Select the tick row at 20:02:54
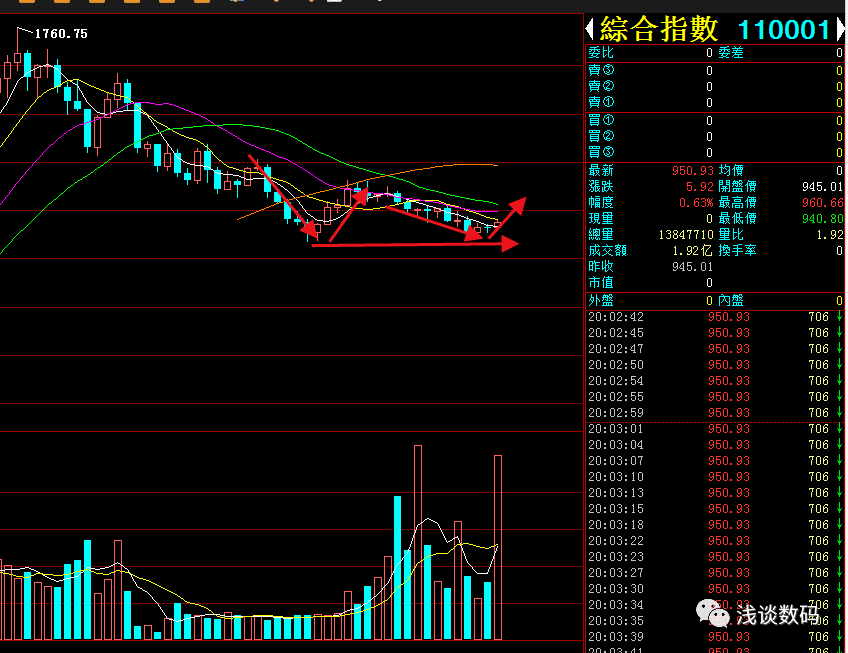The height and width of the screenshot is (653, 848). click(x=715, y=381)
